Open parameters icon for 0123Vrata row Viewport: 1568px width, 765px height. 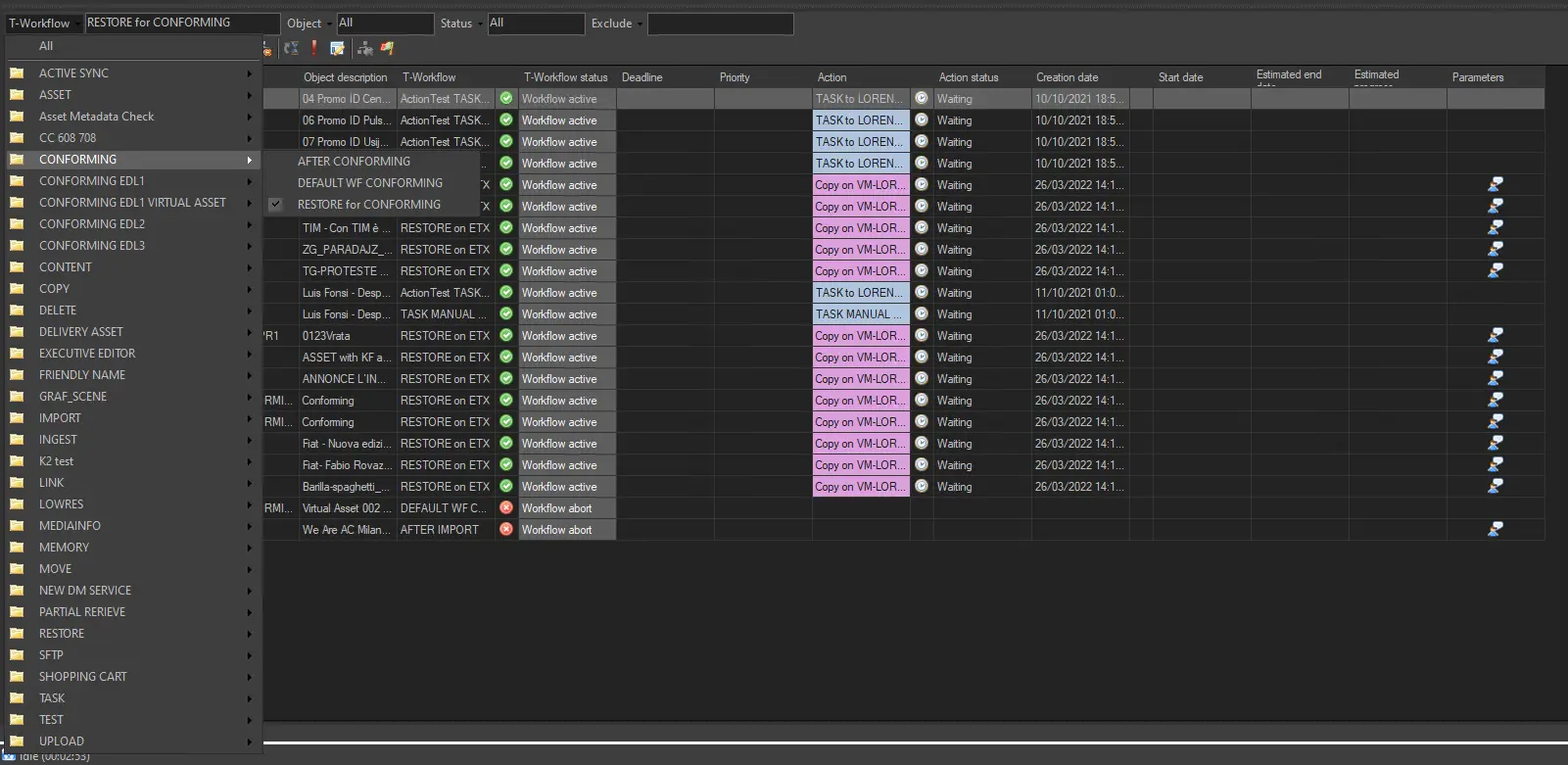(x=1495, y=336)
